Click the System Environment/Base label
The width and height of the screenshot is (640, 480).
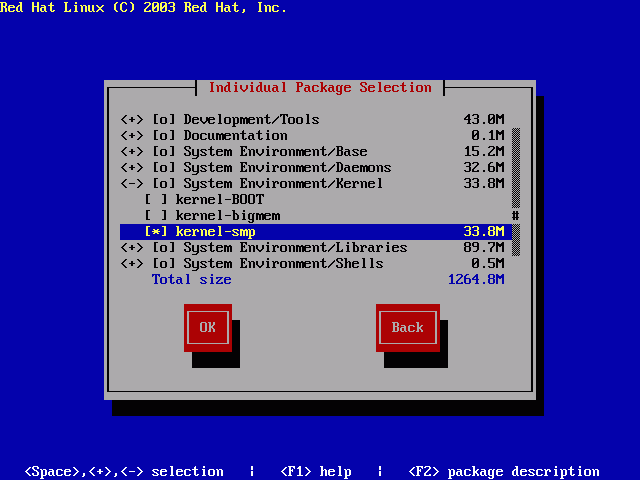click(x=276, y=151)
